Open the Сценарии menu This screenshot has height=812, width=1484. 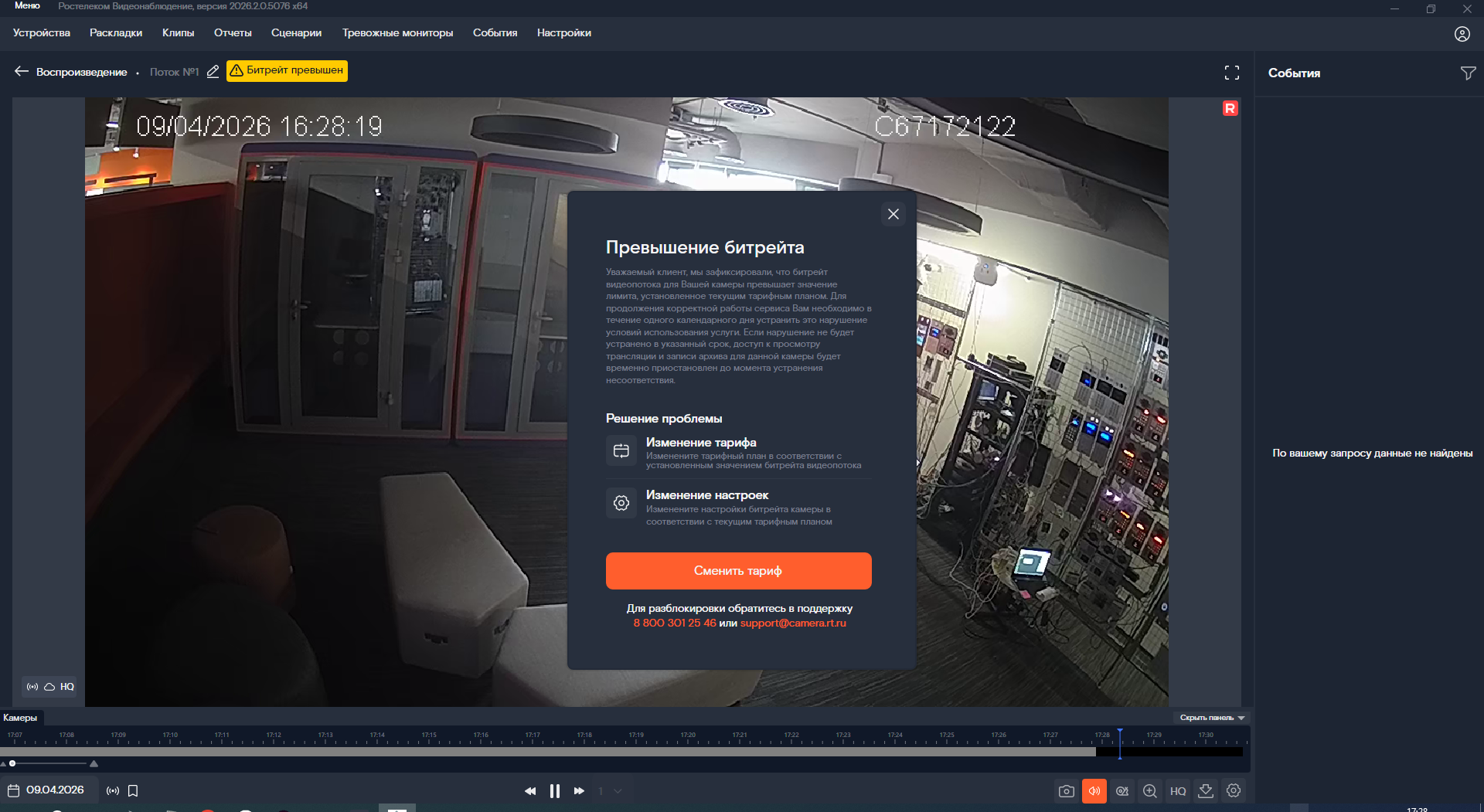pyautogui.click(x=296, y=33)
